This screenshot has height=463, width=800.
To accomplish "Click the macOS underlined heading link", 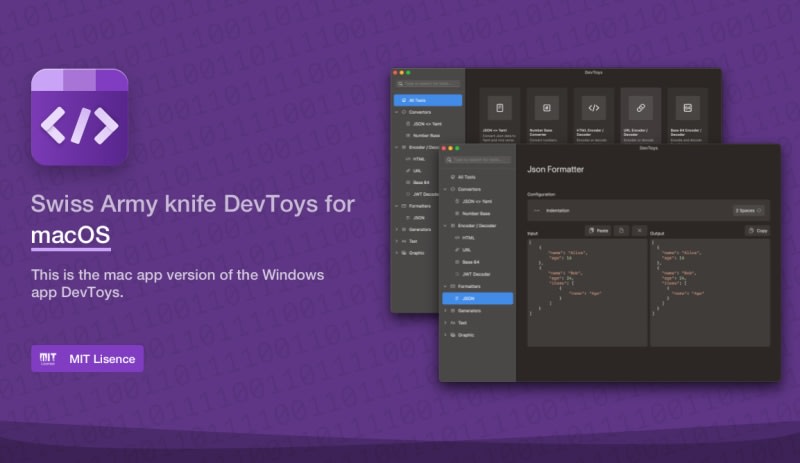I will [70, 236].
